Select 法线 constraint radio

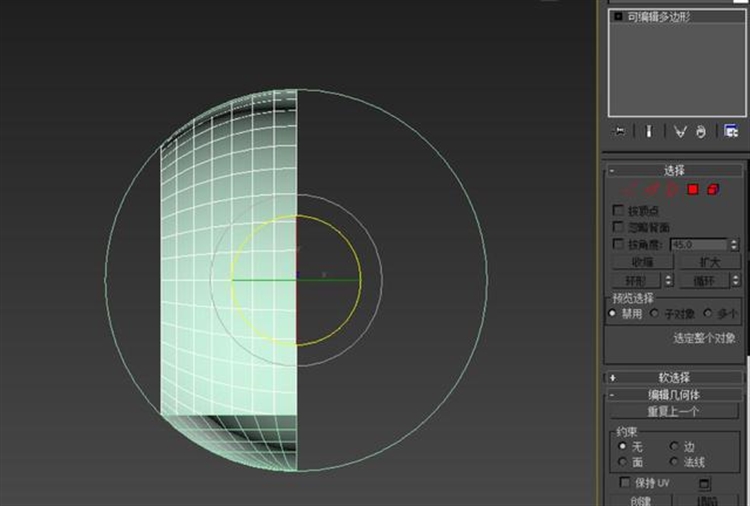tap(674, 462)
